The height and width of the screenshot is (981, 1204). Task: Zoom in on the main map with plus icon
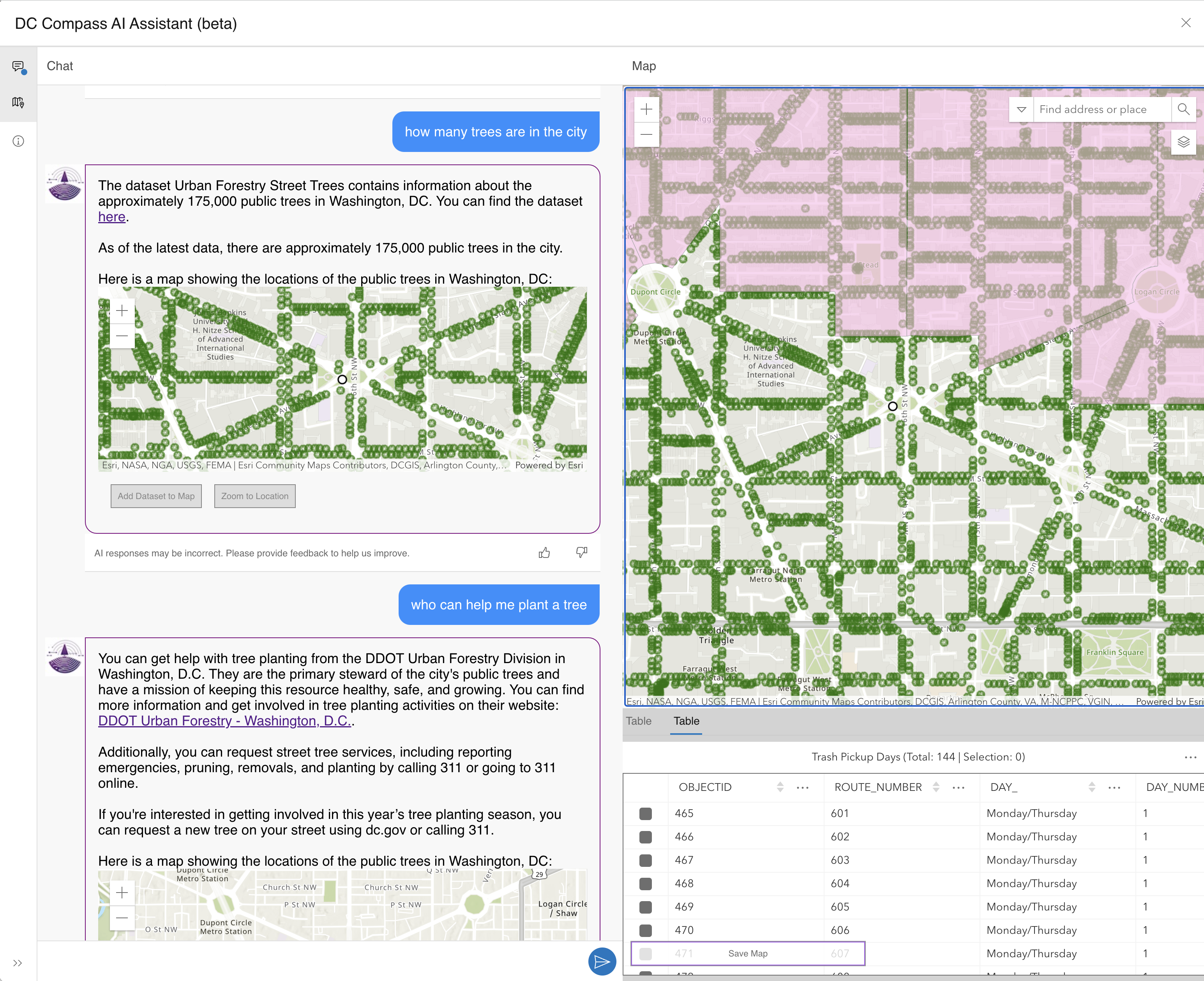click(646, 108)
